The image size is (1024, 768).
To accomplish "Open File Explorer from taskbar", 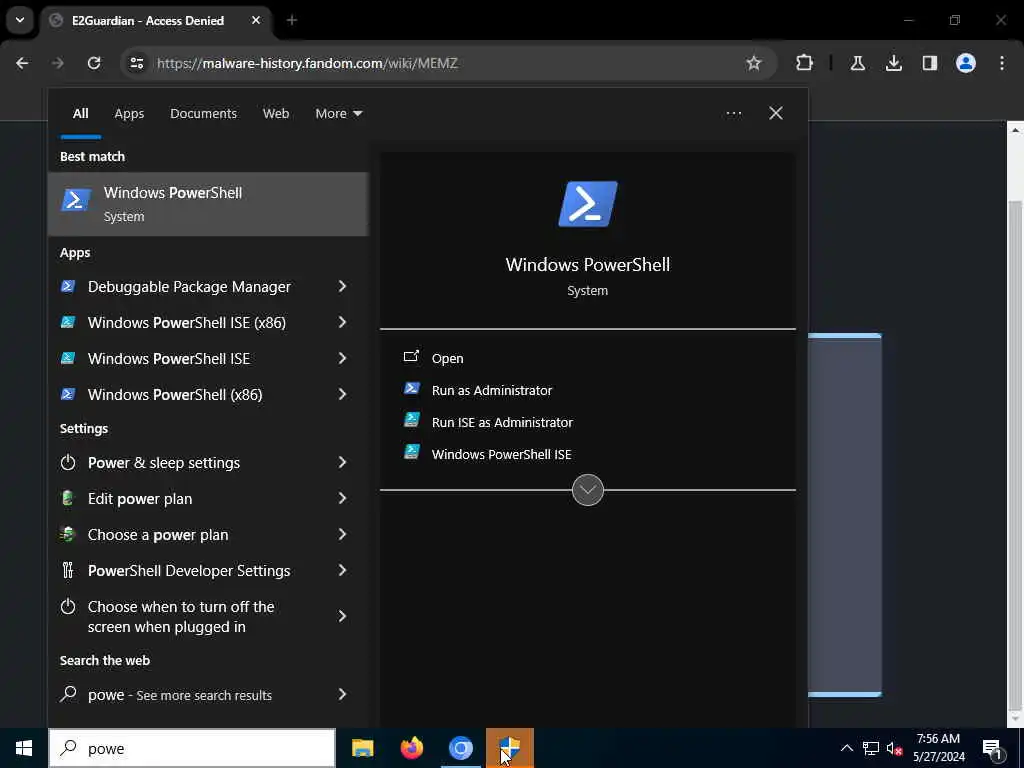I will point(362,748).
